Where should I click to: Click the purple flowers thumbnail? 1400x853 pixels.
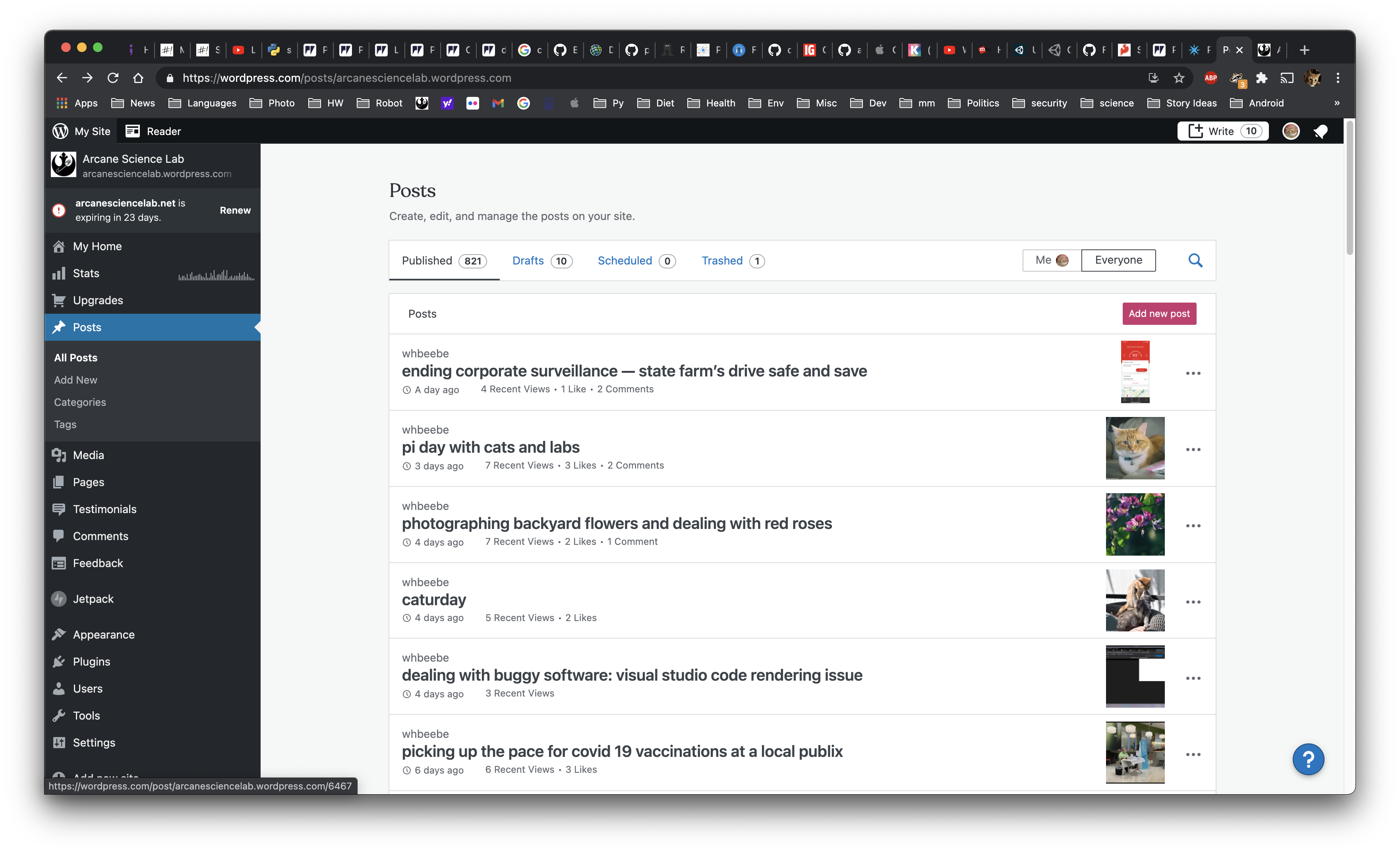coord(1135,524)
